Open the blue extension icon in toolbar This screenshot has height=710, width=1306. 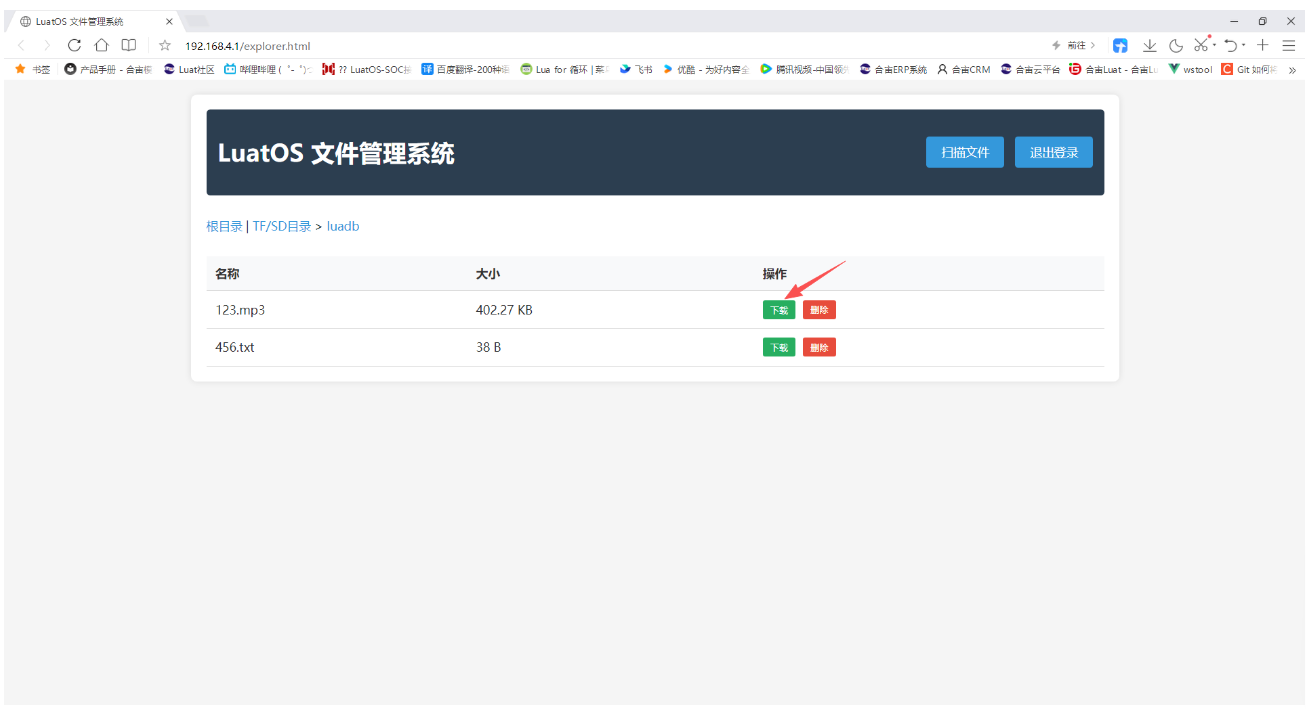(x=1121, y=46)
